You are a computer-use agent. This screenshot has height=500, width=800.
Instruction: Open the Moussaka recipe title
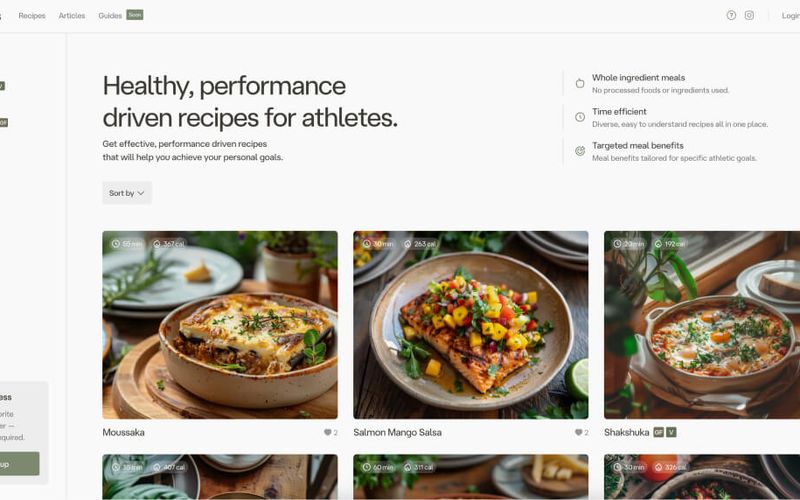tap(123, 432)
